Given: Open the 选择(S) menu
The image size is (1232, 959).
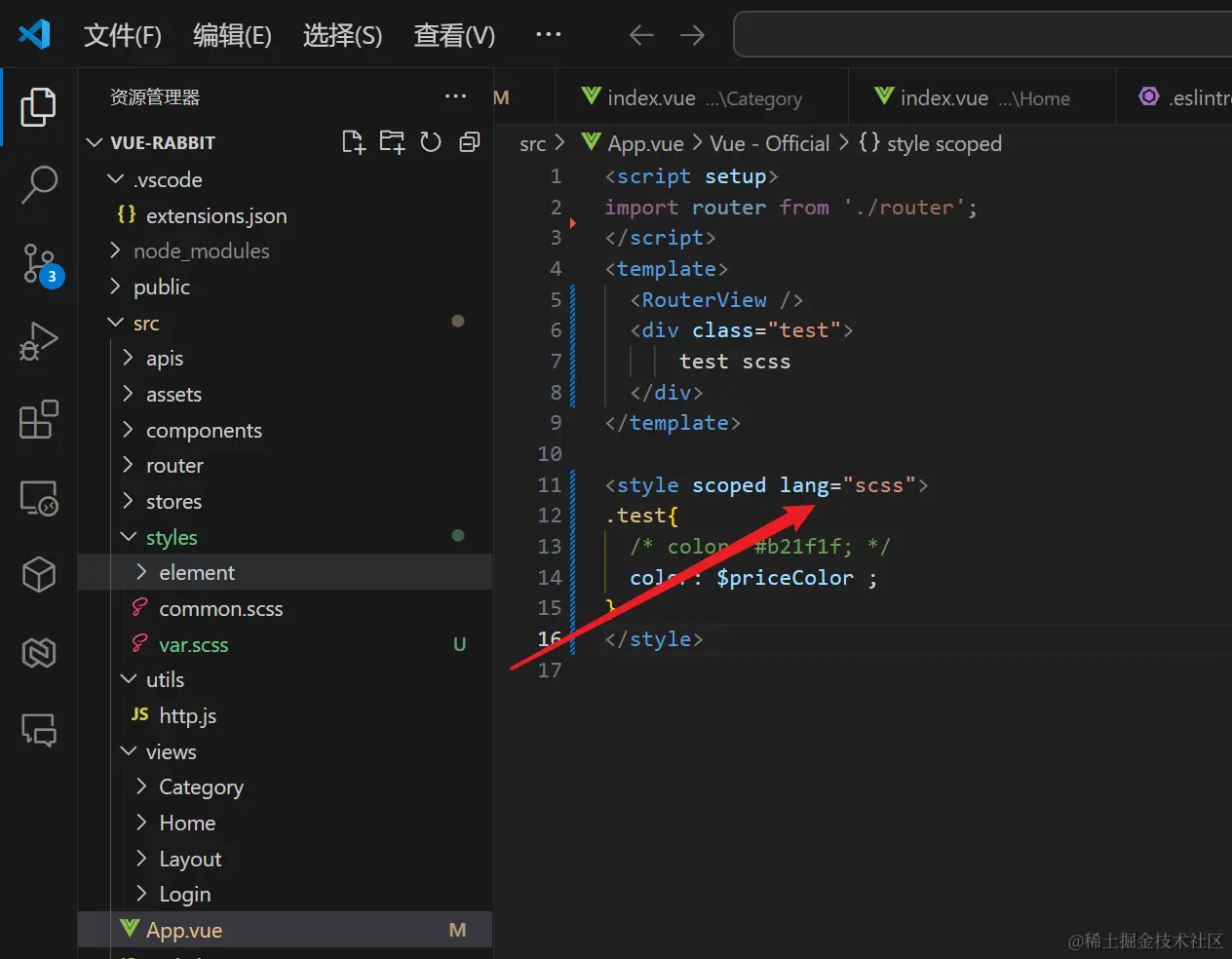Looking at the screenshot, I should (342, 35).
